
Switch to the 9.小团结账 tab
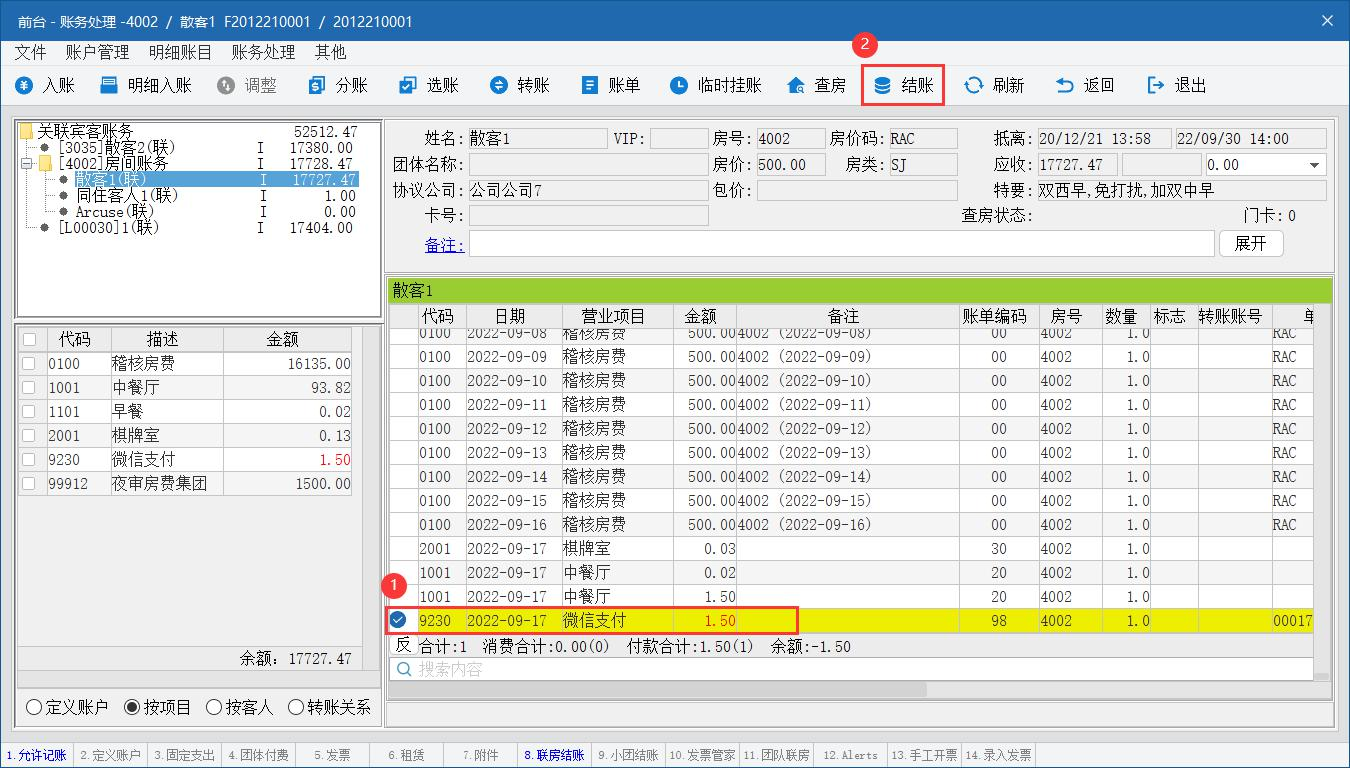pyautogui.click(x=628, y=755)
